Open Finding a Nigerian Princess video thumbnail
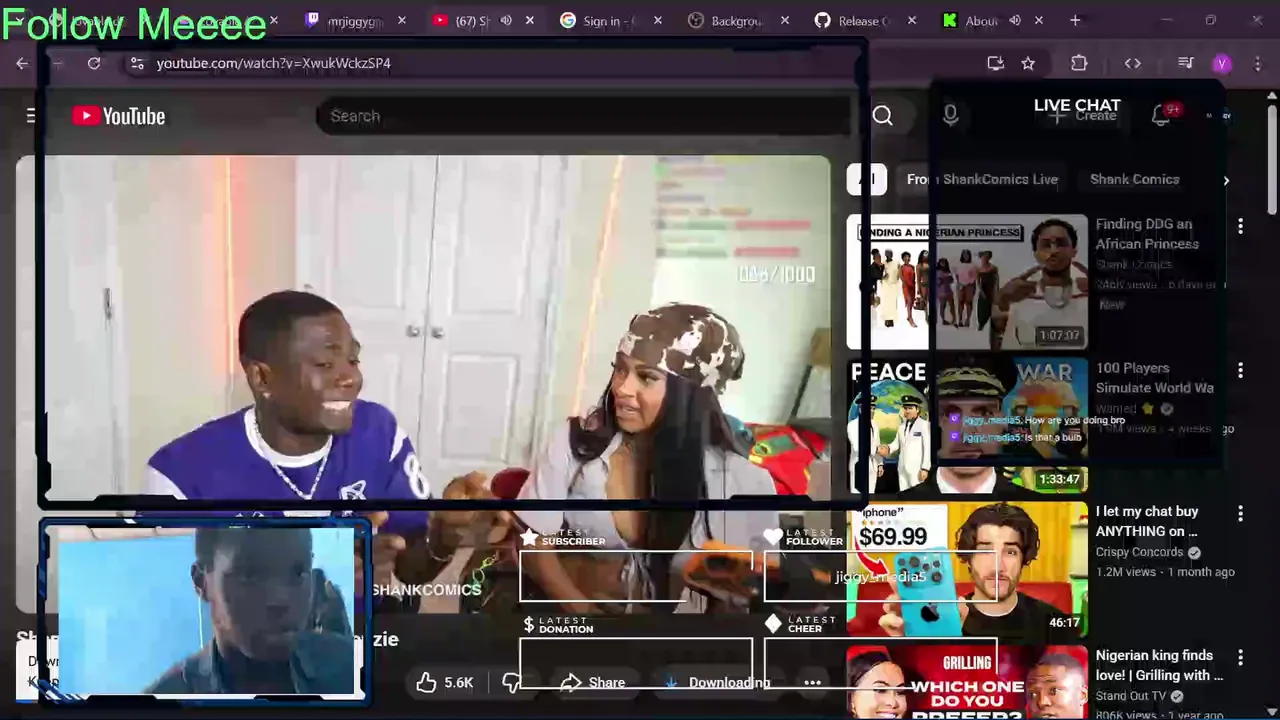Screen dimensions: 1280x720 click(x=967, y=282)
